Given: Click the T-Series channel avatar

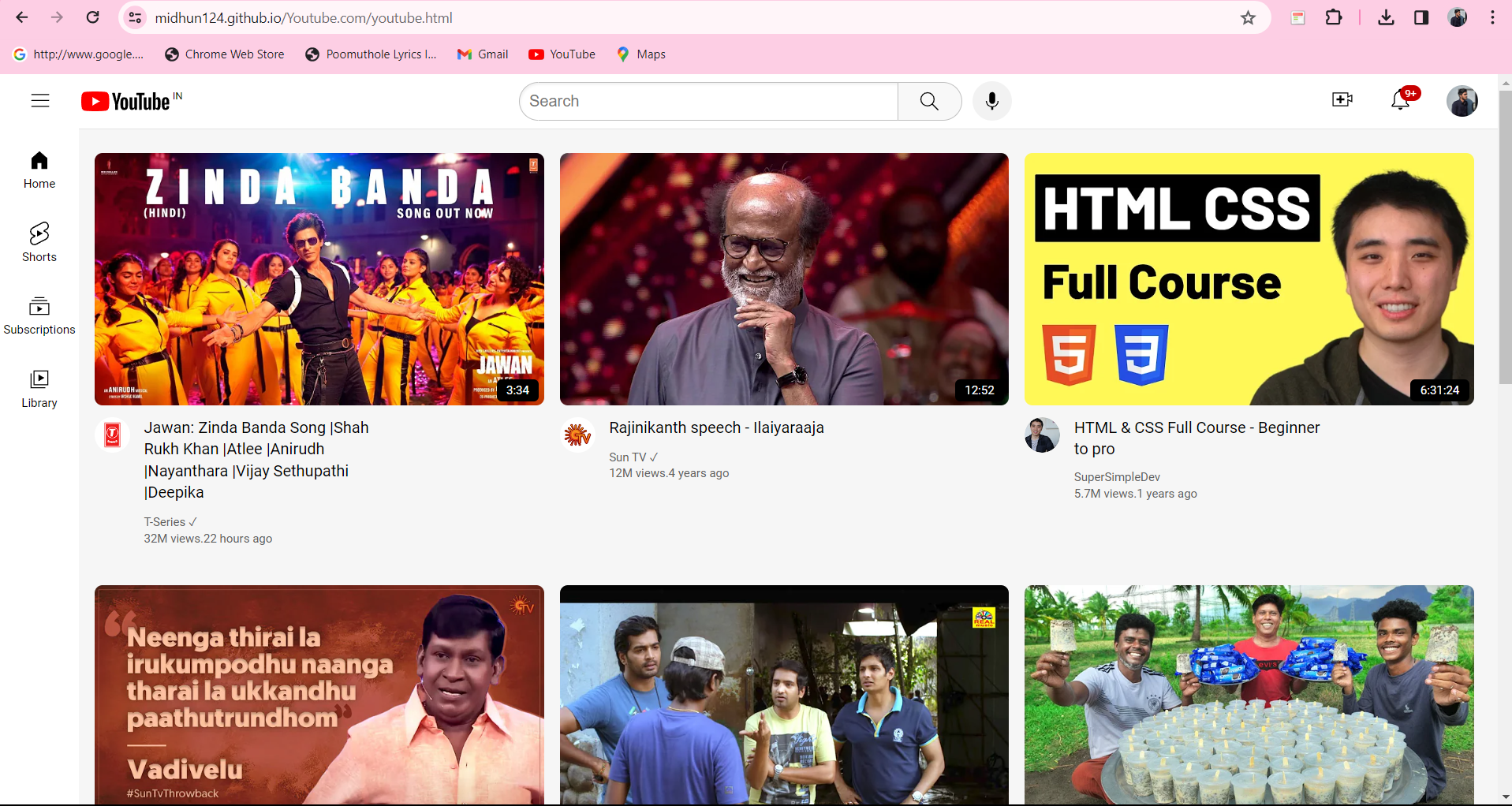Looking at the screenshot, I should (x=112, y=435).
